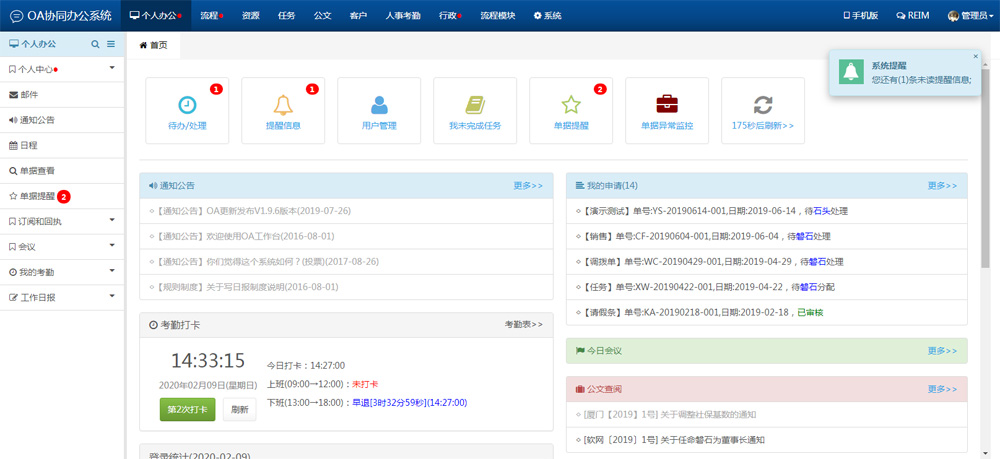Toggle the sidebar list menu icon

[111, 45]
